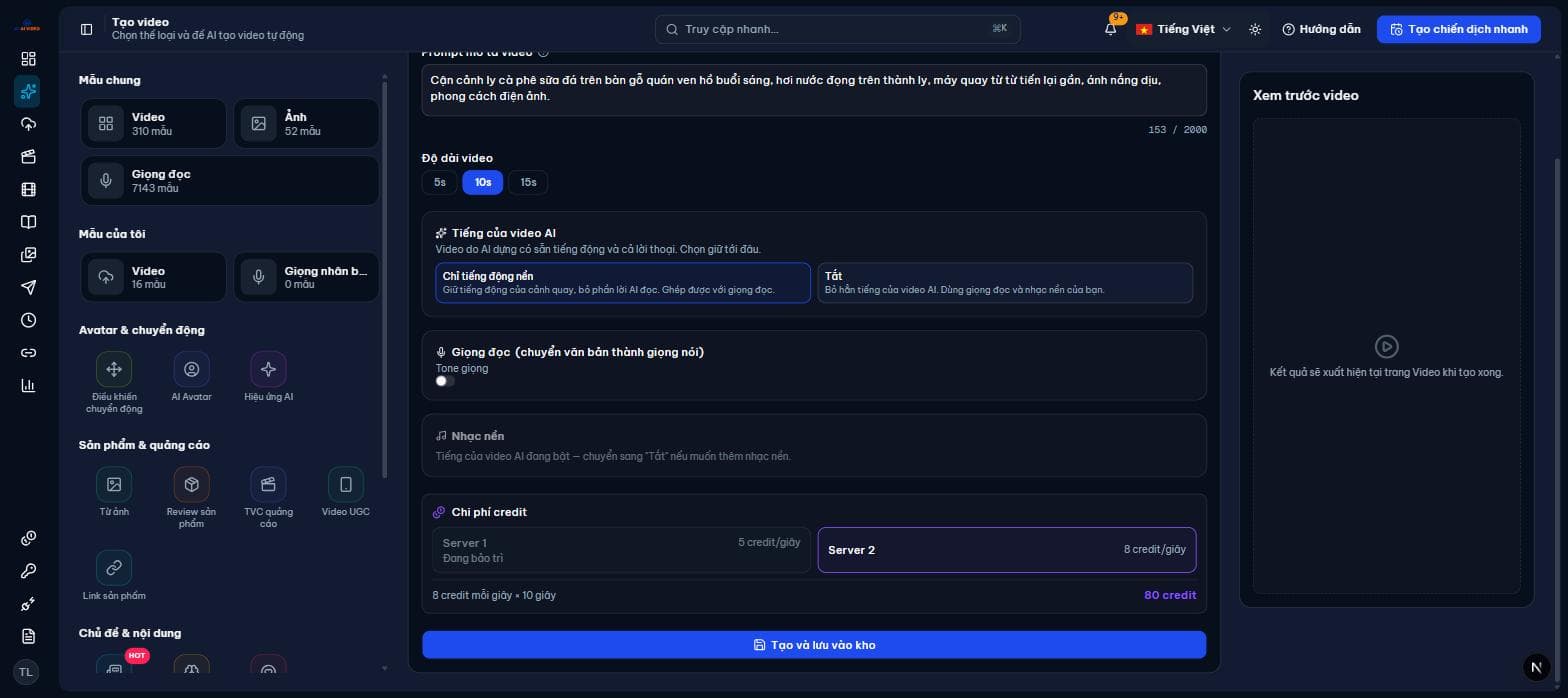Open the dashboard grid icon in left rail
Viewport: 1568px width, 698px height.
pos(28,59)
